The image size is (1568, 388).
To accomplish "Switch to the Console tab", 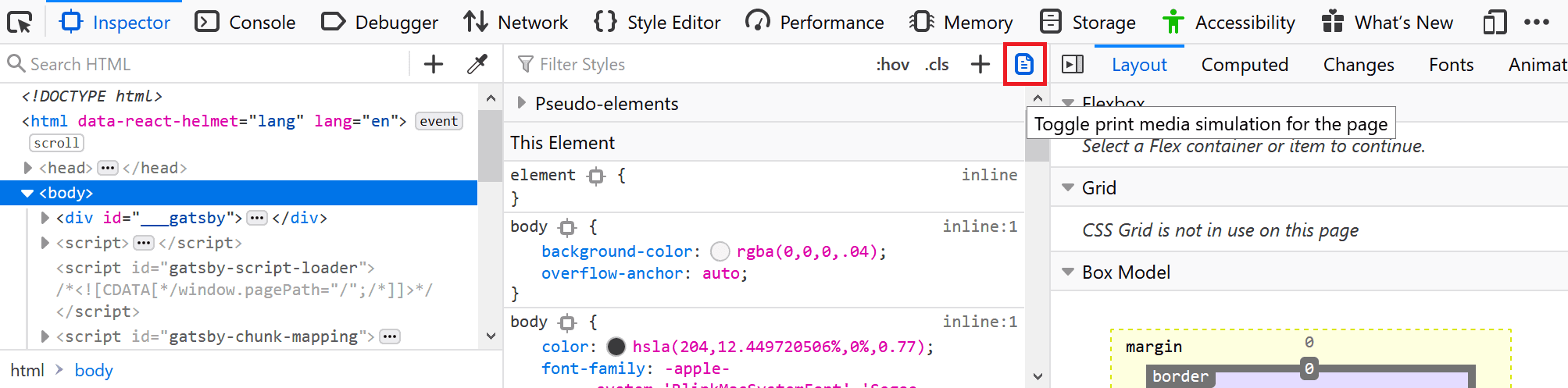I will point(245,22).
